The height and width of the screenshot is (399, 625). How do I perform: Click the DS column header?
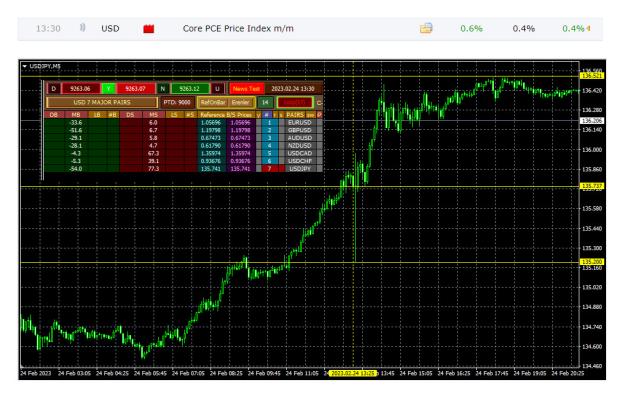pyautogui.click(x=130, y=115)
